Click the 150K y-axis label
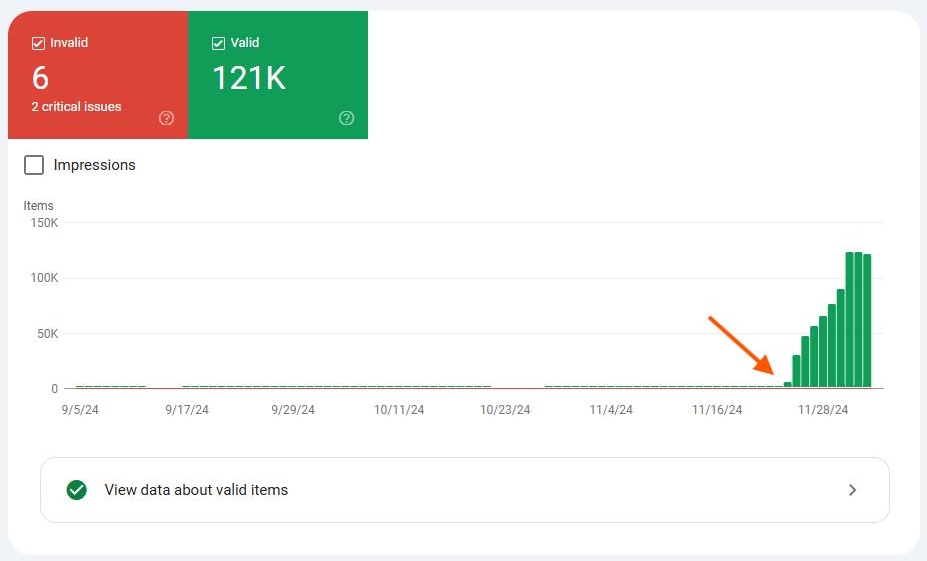927x561 pixels. pos(43,223)
